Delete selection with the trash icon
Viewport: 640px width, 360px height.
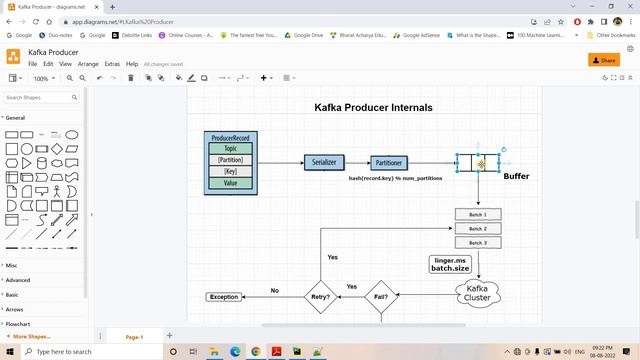pyautogui.click(x=131, y=78)
